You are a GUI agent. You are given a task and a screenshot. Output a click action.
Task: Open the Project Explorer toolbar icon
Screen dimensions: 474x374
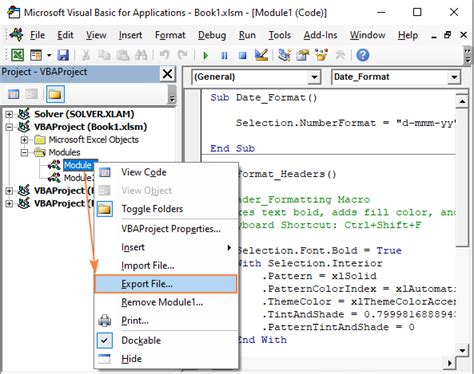284,55
